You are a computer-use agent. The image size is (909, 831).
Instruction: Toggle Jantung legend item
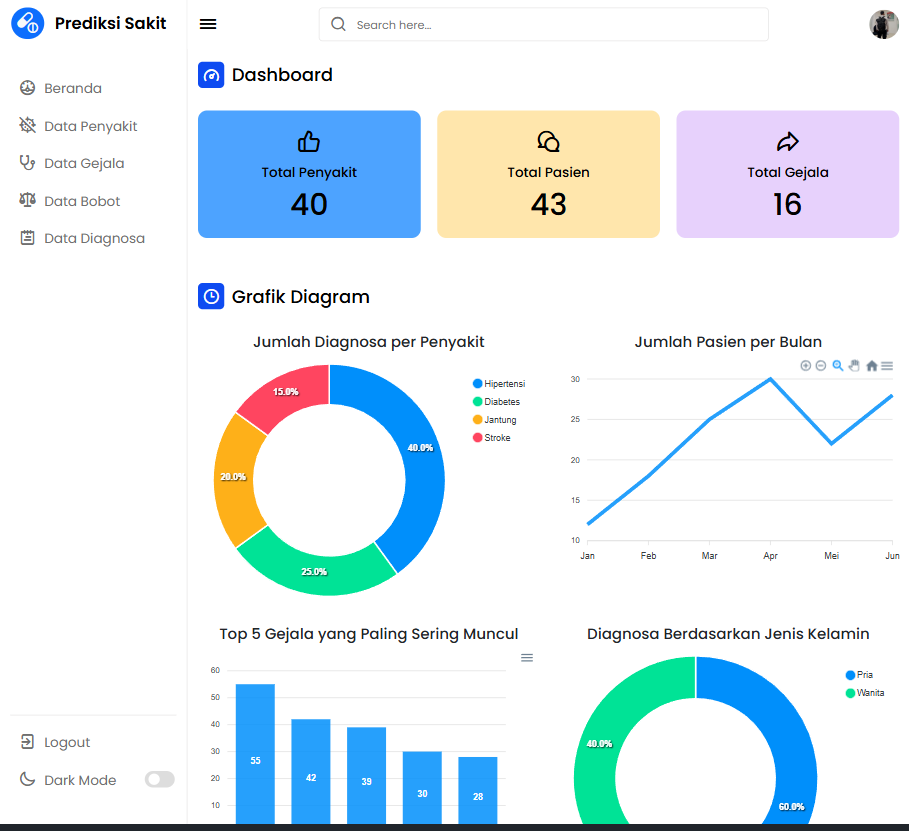tap(495, 420)
